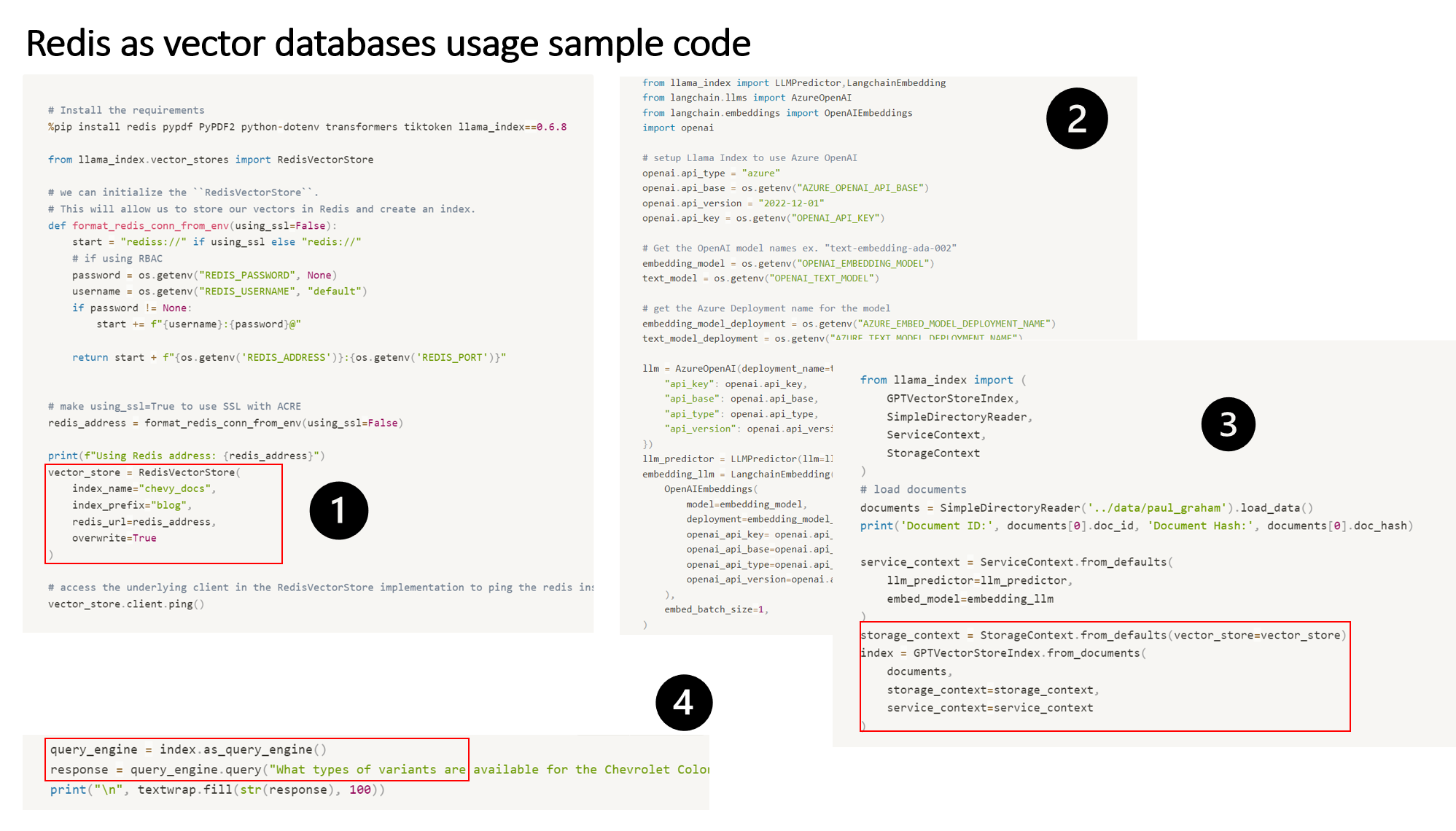The height and width of the screenshot is (831, 1456).
Task: Click the "# load documents" comment
Action: (913, 490)
